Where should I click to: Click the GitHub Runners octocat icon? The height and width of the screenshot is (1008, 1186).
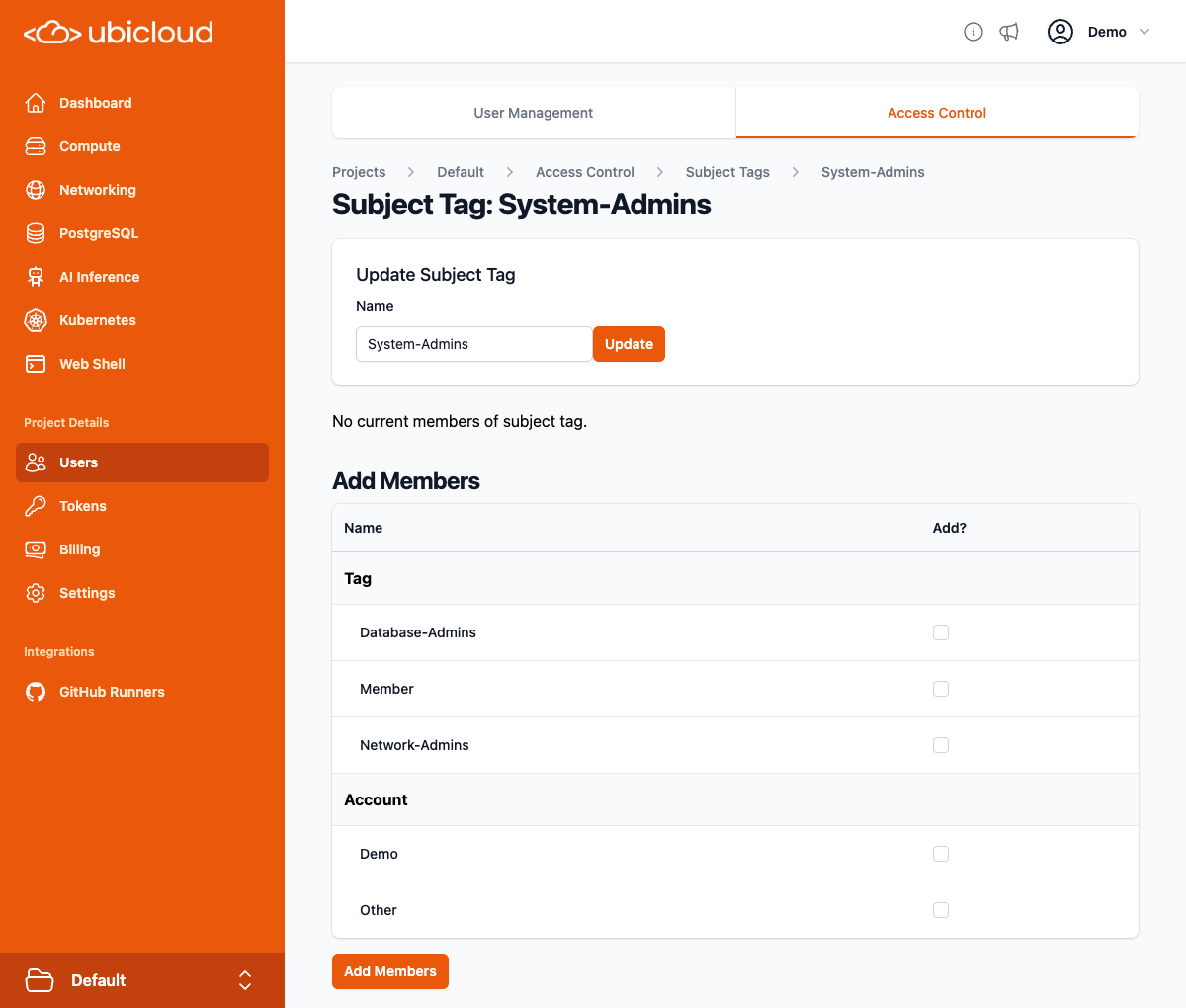[36, 692]
